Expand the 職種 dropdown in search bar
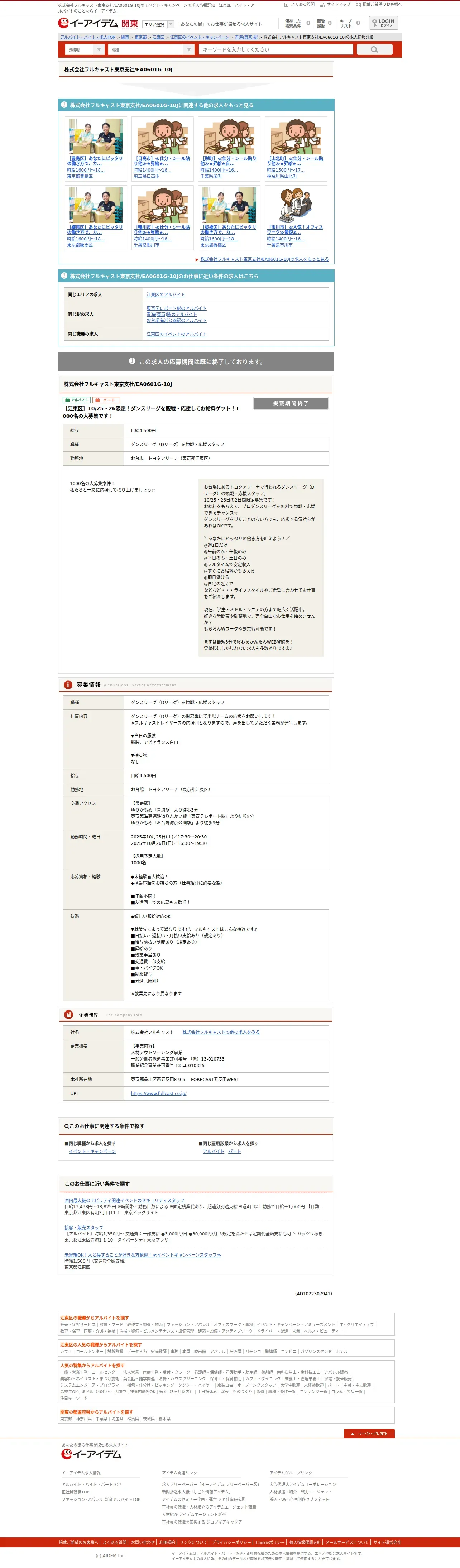Viewport: 460px width, 1568px height. [152, 49]
